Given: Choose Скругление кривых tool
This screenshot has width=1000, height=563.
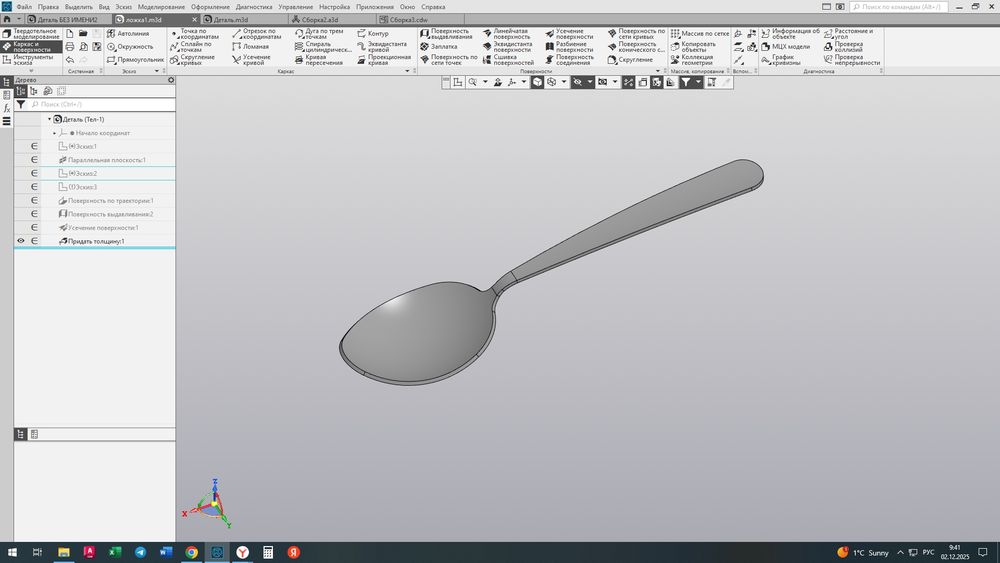Looking at the screenshot, I should point(192,59).
